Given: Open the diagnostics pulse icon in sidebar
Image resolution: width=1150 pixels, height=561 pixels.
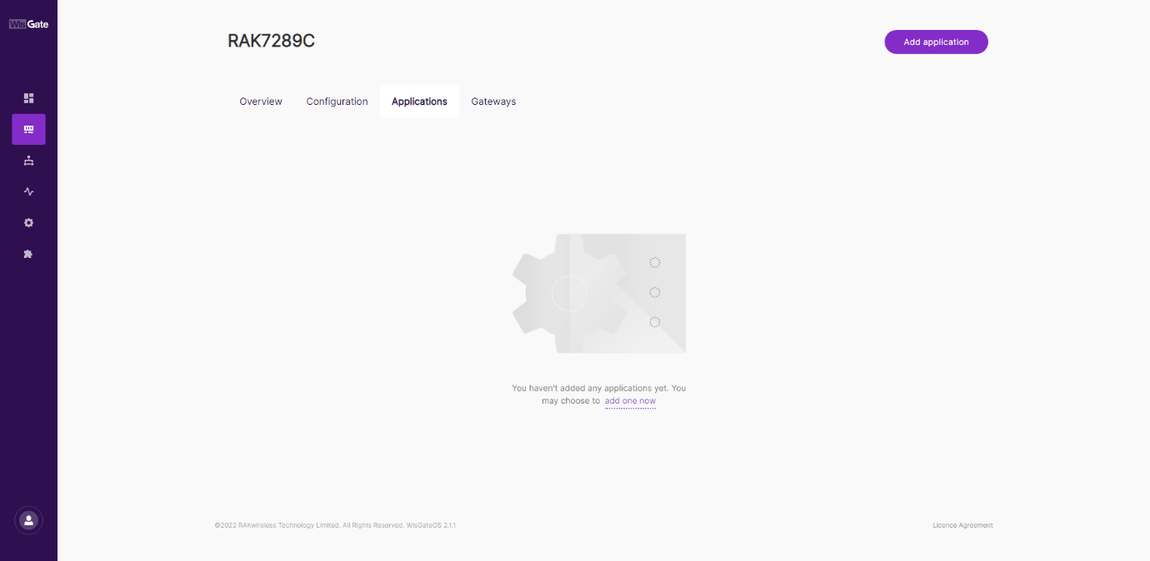Looking at the screenshot, I should [29, 192].
